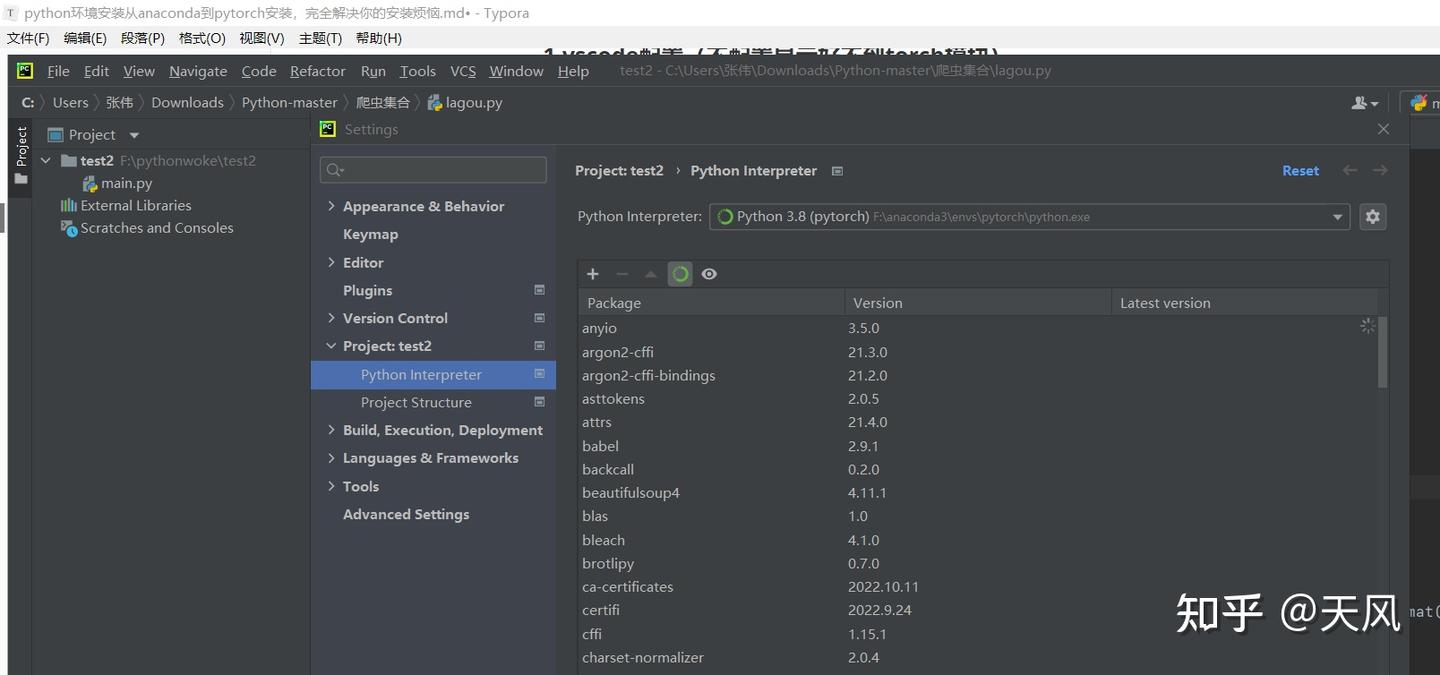Viewport: 1440px width, 675px height.
Task: Open Typora's 视图(V) menu
Action: (x=261, y=38)
